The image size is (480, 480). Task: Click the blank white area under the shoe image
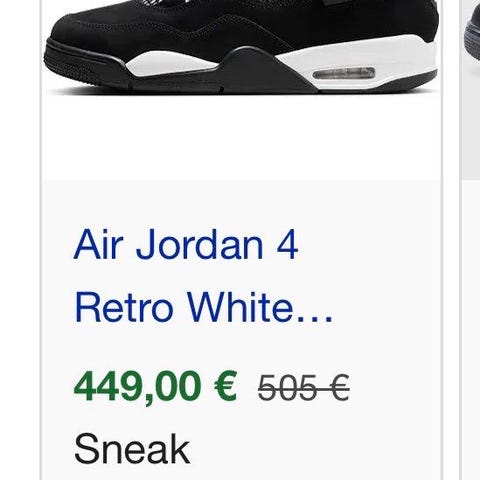click(x=242, y=138)
